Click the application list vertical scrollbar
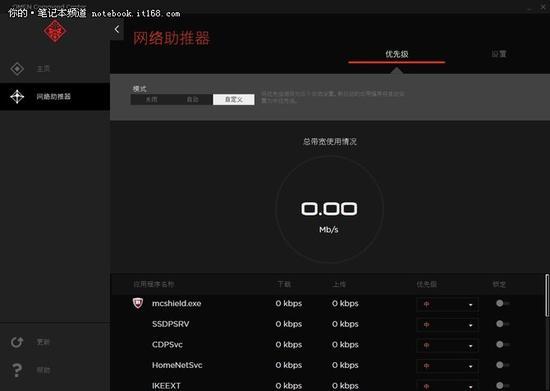 [x=546, y=296]
